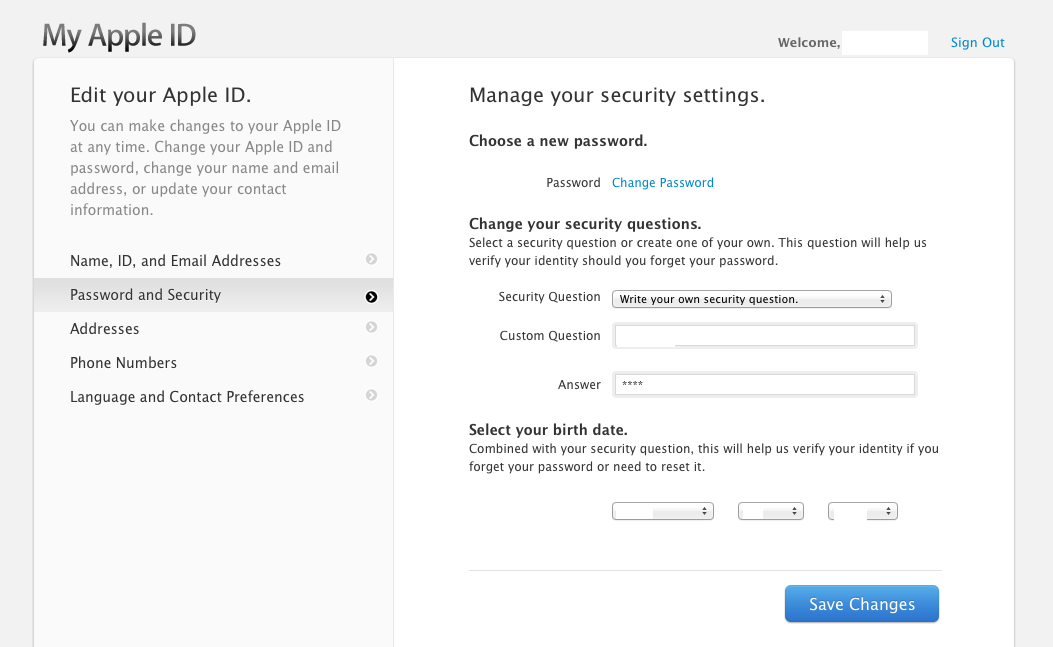Click arrow icon next to Addresses
Viewport: 1053px width, 647px height.
pos(371,327)
